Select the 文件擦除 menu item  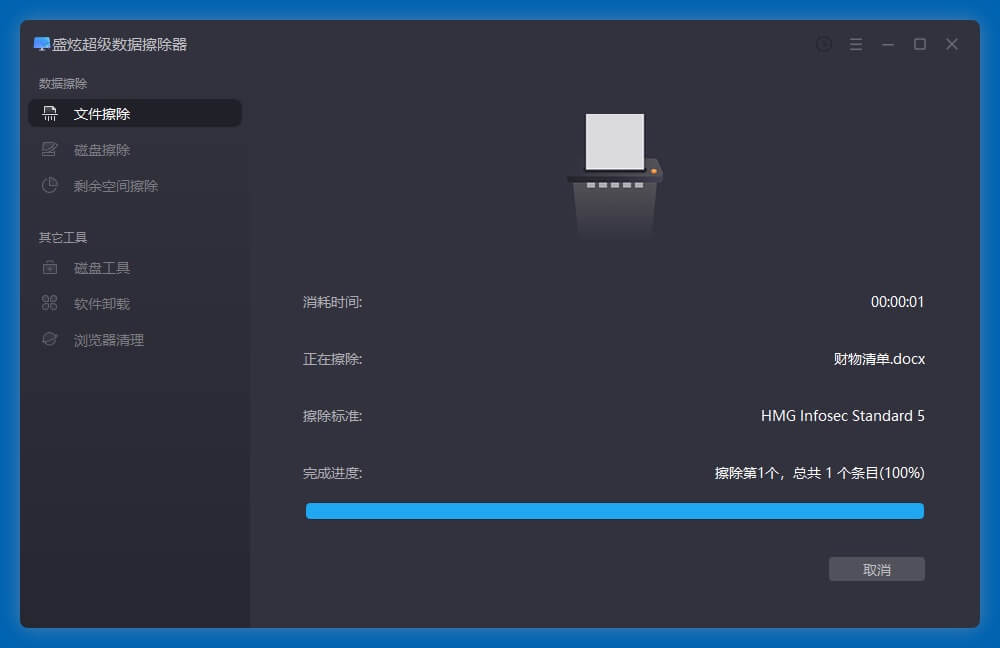point(102,114)
